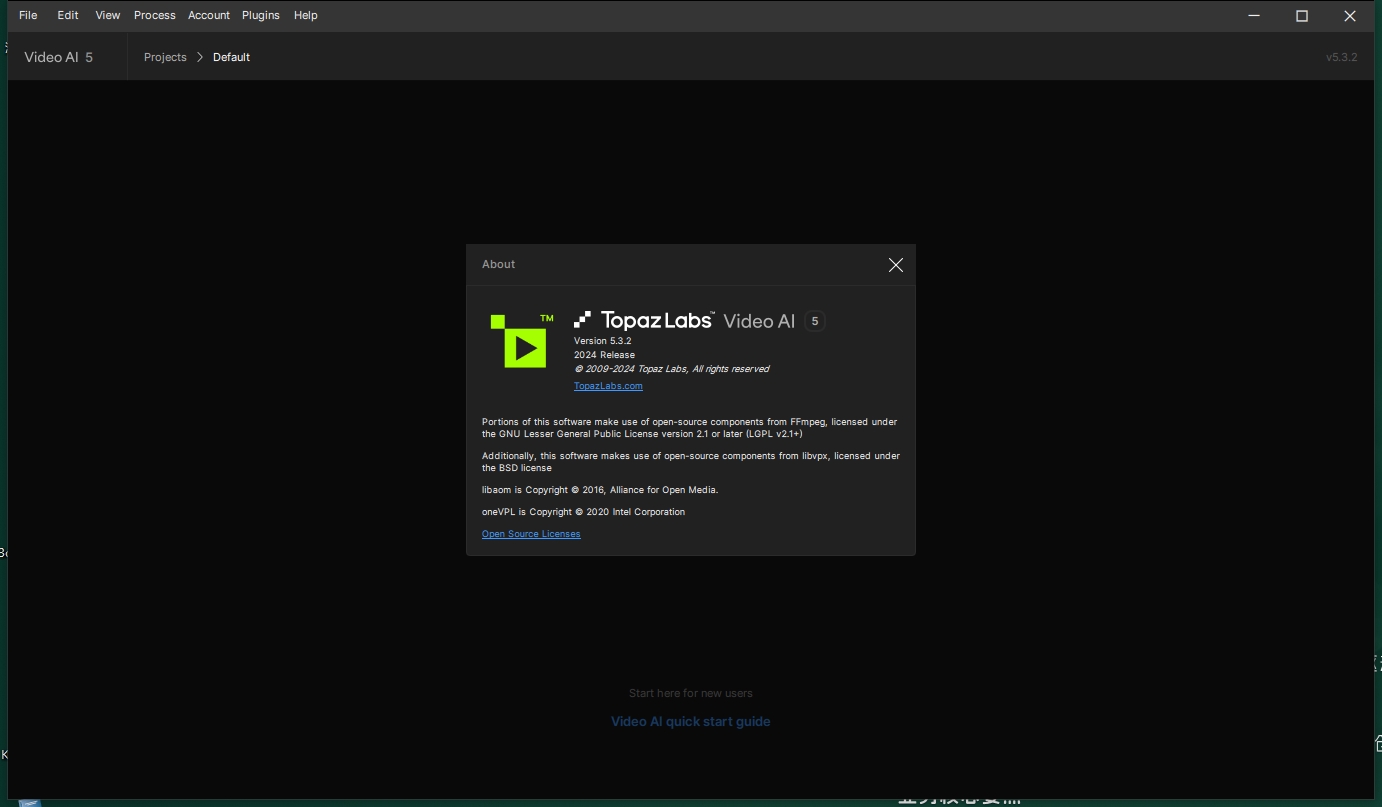Click the 2024 Release text
The image size is (1382, 807).
604,355
